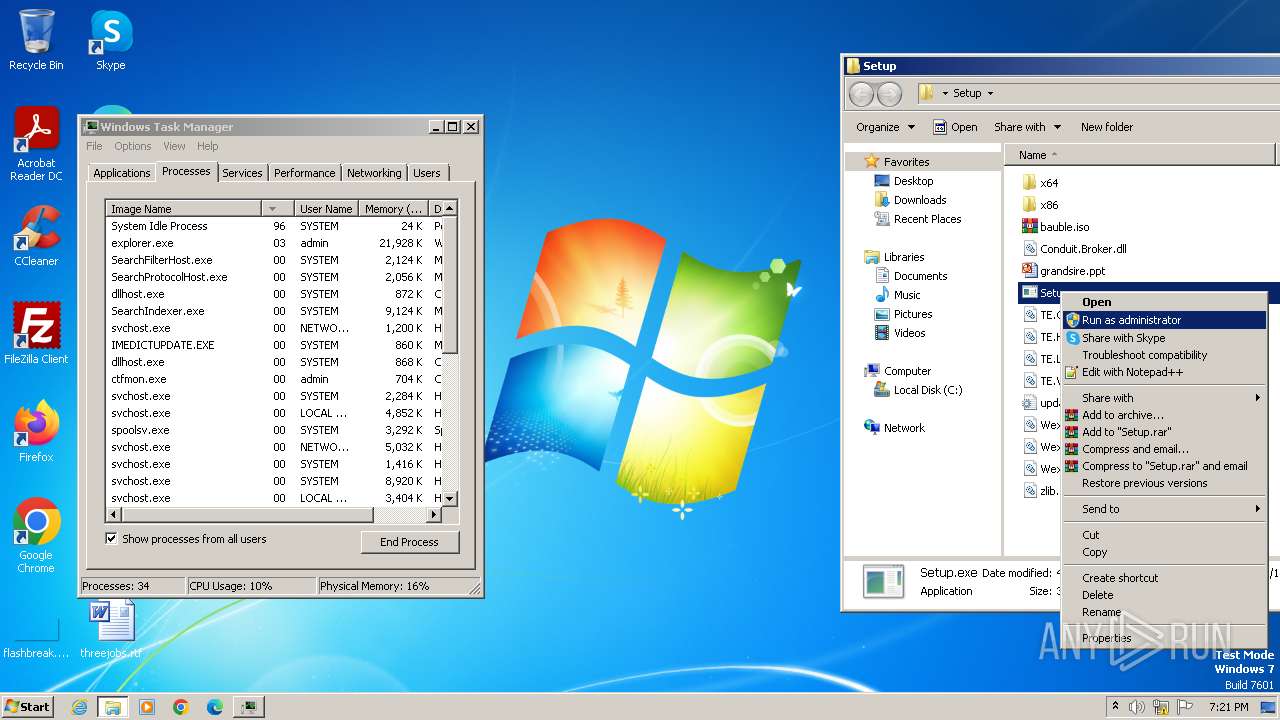This screenshot has width=1280, height=720.
Task: Choose Troubleshoot compatibility in context menu
Action: [1166, 355]
